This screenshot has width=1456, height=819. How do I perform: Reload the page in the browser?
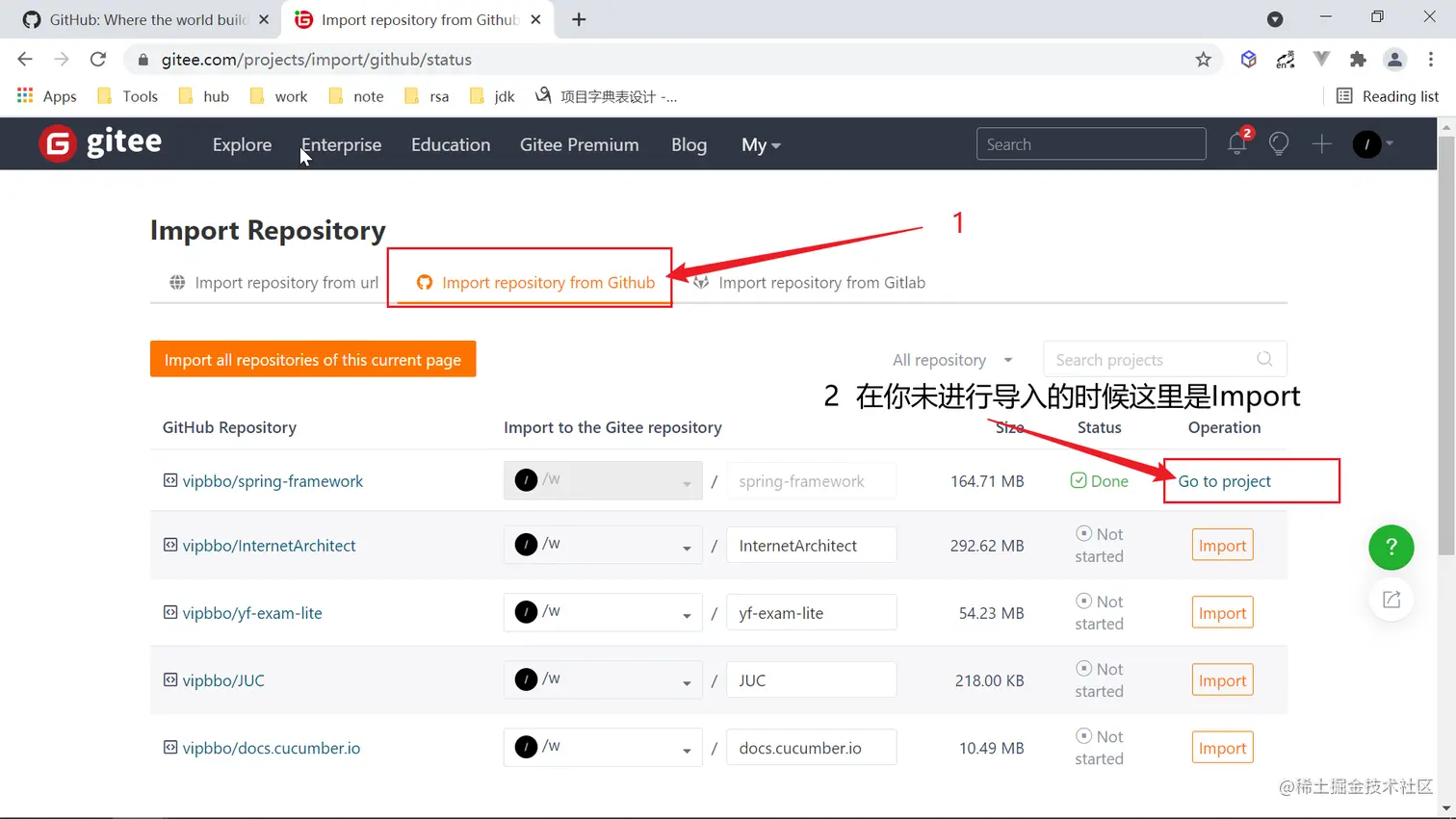(97, 60)
